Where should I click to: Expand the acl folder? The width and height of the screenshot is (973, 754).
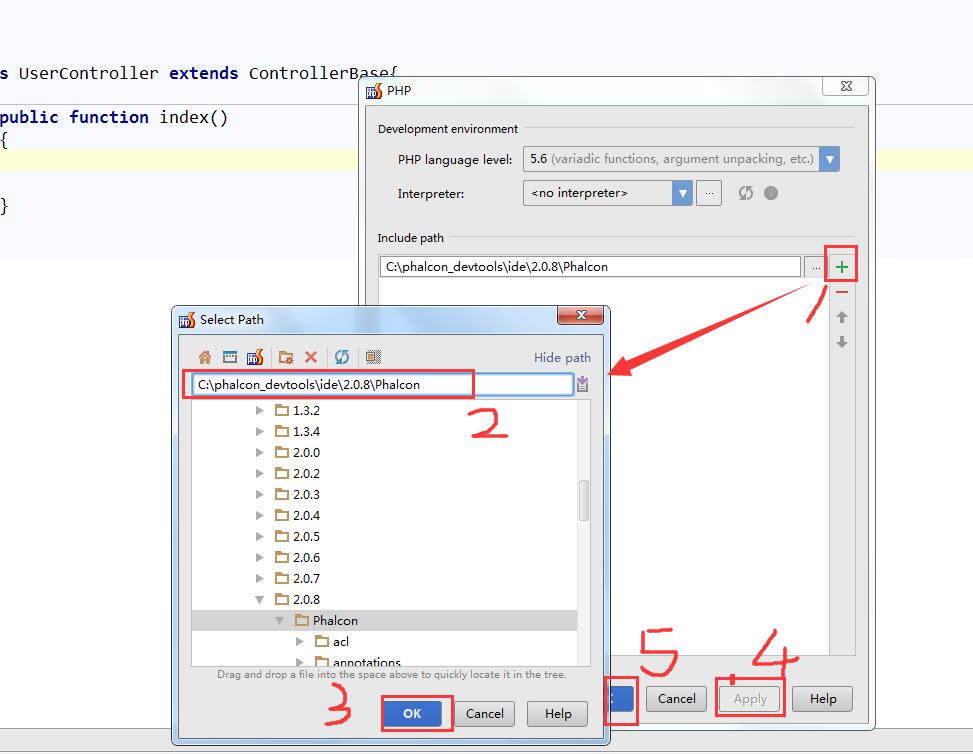click(x=300, y=642)
